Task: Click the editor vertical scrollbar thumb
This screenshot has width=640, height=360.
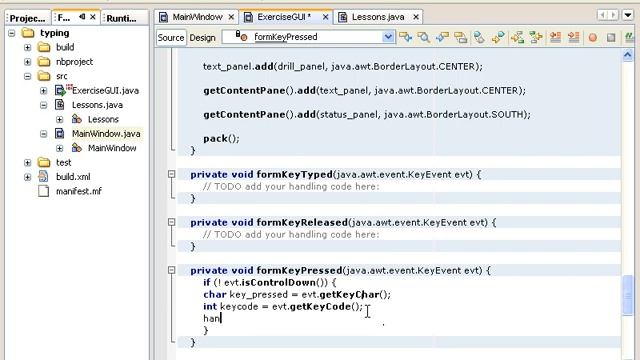Action: click(x=628, y=295)
